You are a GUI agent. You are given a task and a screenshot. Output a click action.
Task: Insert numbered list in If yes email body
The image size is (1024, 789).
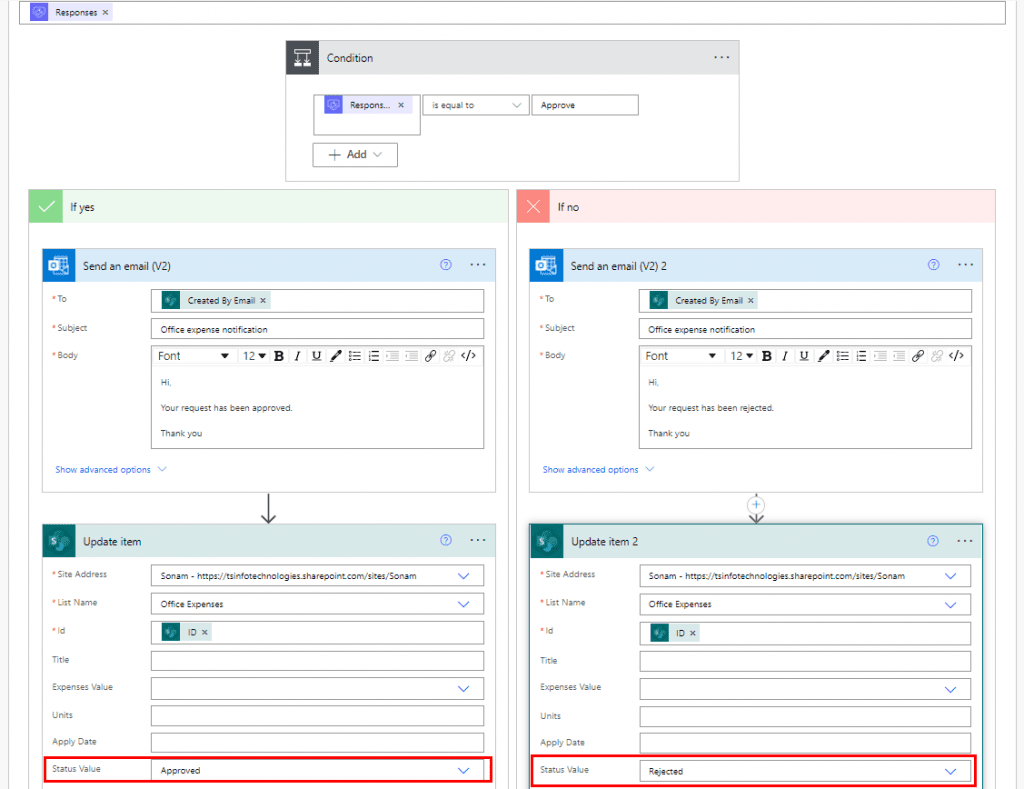(x=374, y=356)
